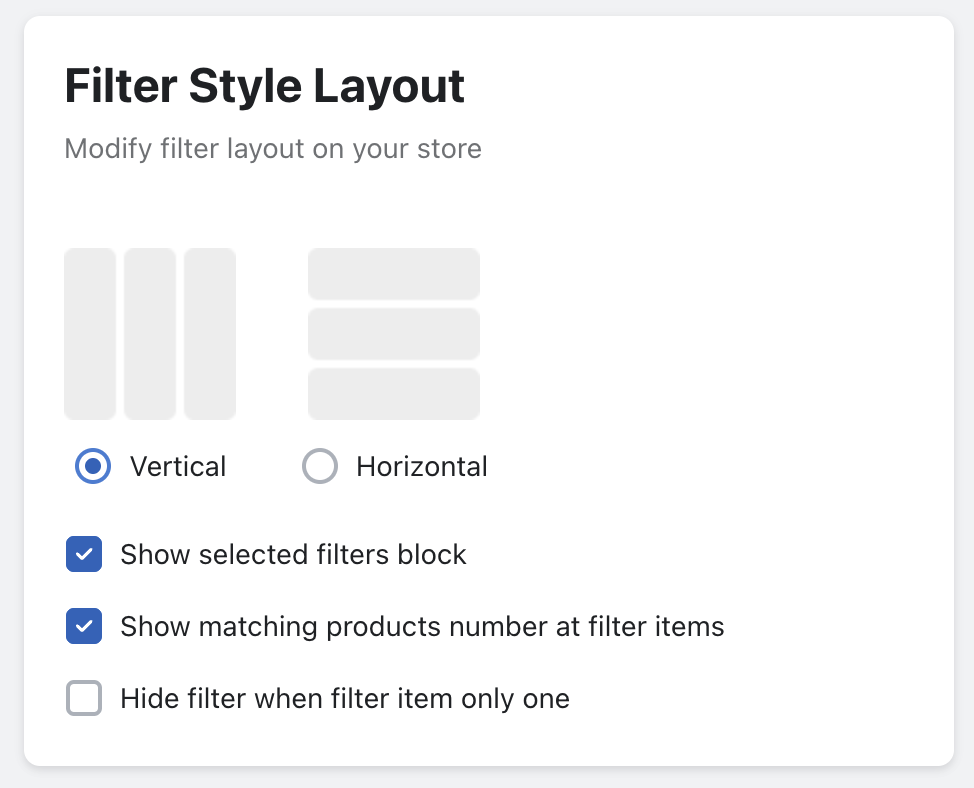This screenshot has width=974, height=788.
Task: Disable the matching products number checkbox
Action: [84, 626]
